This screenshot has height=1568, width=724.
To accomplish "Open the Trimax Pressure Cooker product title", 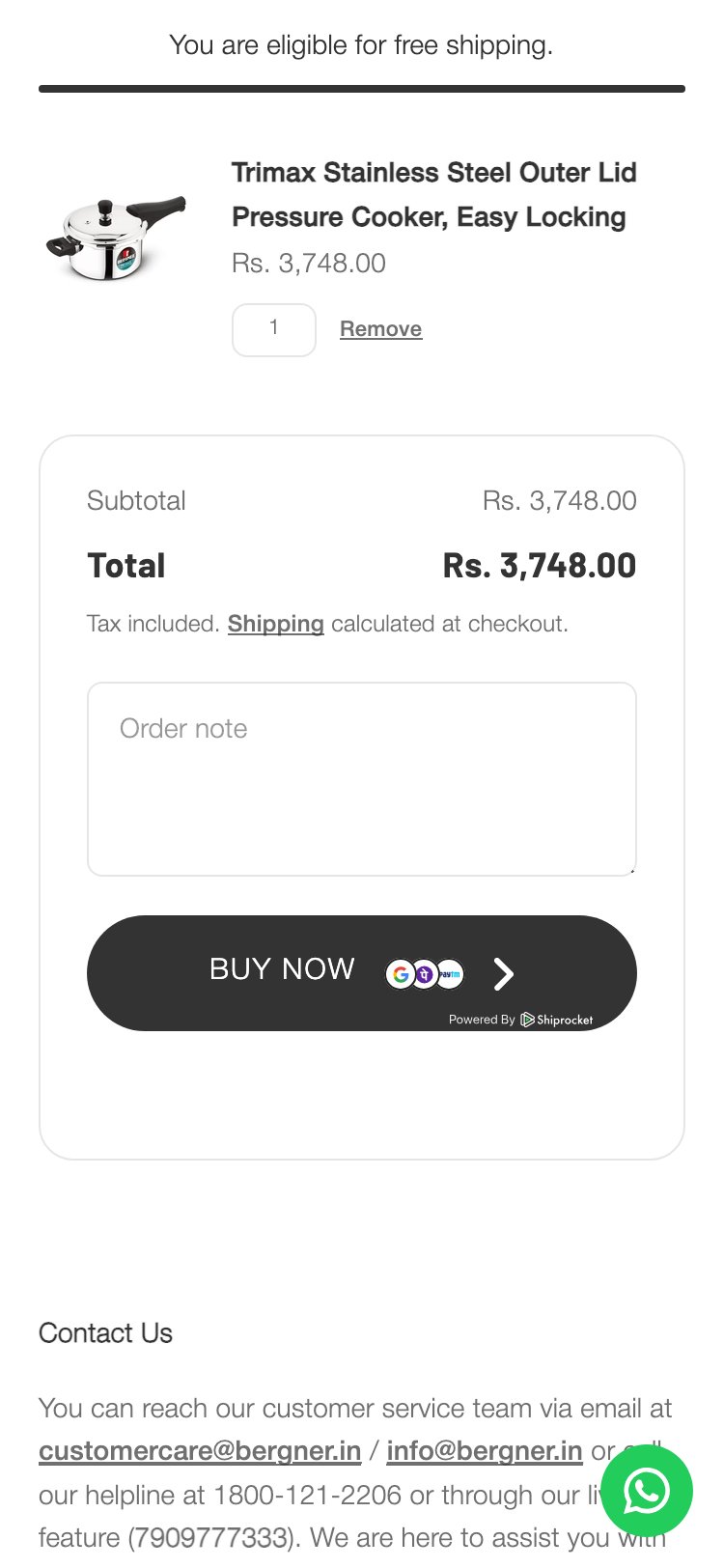I will tap(433, 195).
